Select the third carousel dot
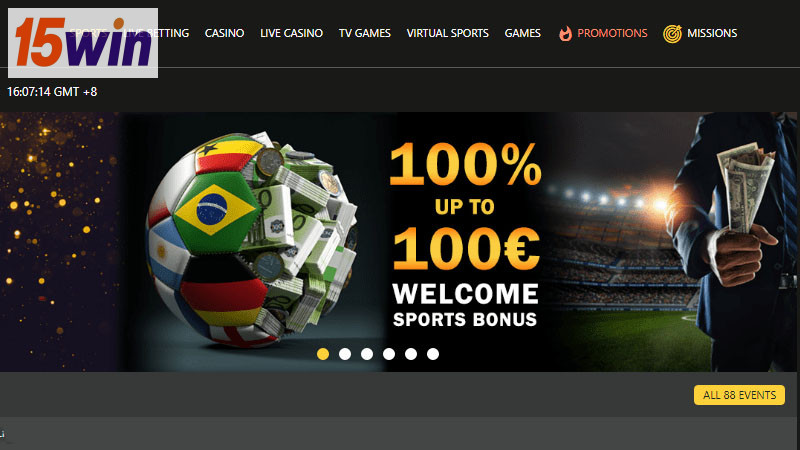This screenshot has width=800, height=450. 367,354
